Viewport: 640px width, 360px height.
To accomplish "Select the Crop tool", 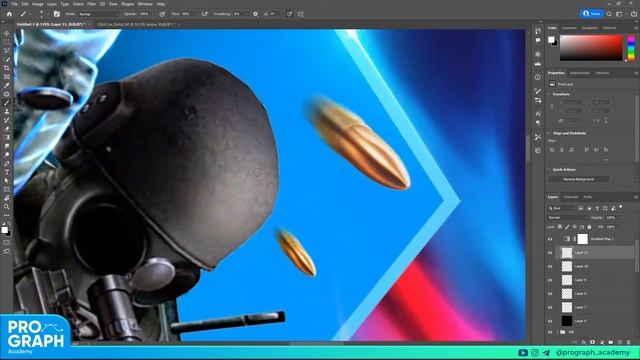I will tap(7, 68).
